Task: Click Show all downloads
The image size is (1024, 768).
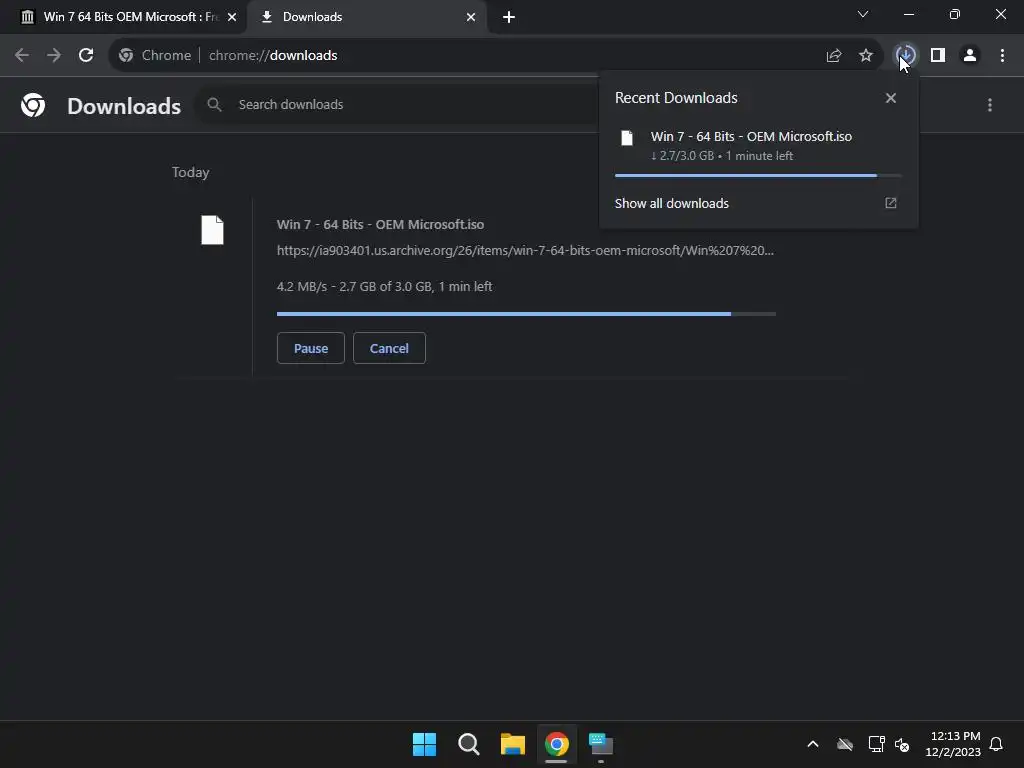Action: [671, 204]
